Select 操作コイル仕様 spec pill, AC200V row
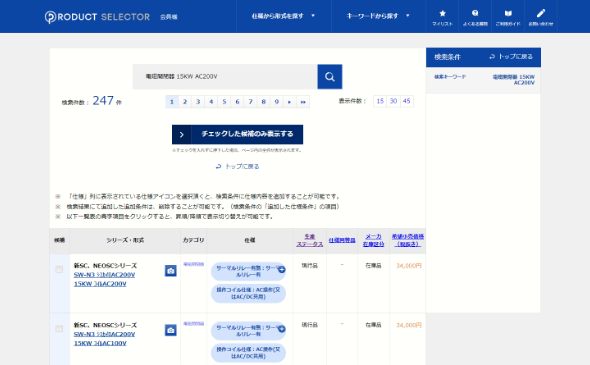Viewport: 590px width, 365px height. (x=248, y=294)
